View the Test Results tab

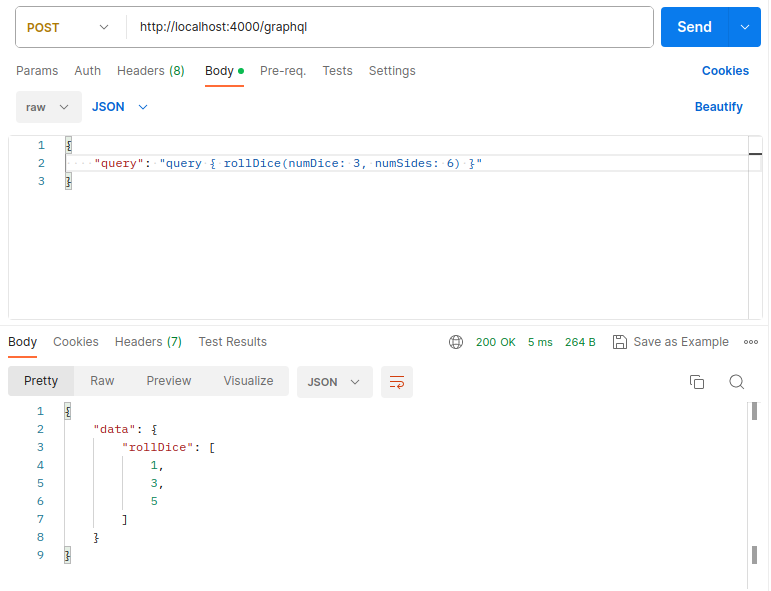click(233, 342)
